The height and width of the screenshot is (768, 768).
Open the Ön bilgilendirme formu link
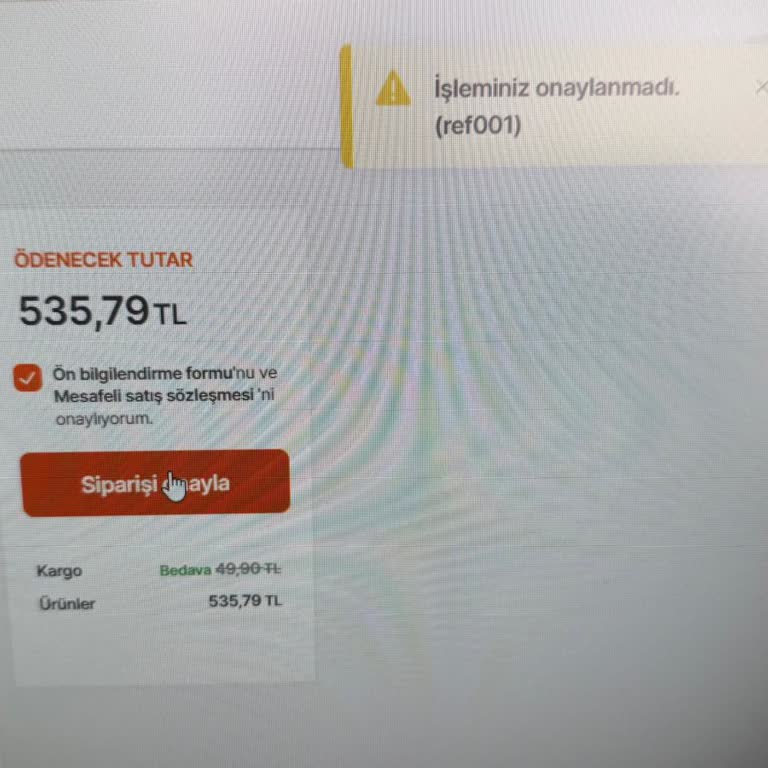[x=143, y=374]
